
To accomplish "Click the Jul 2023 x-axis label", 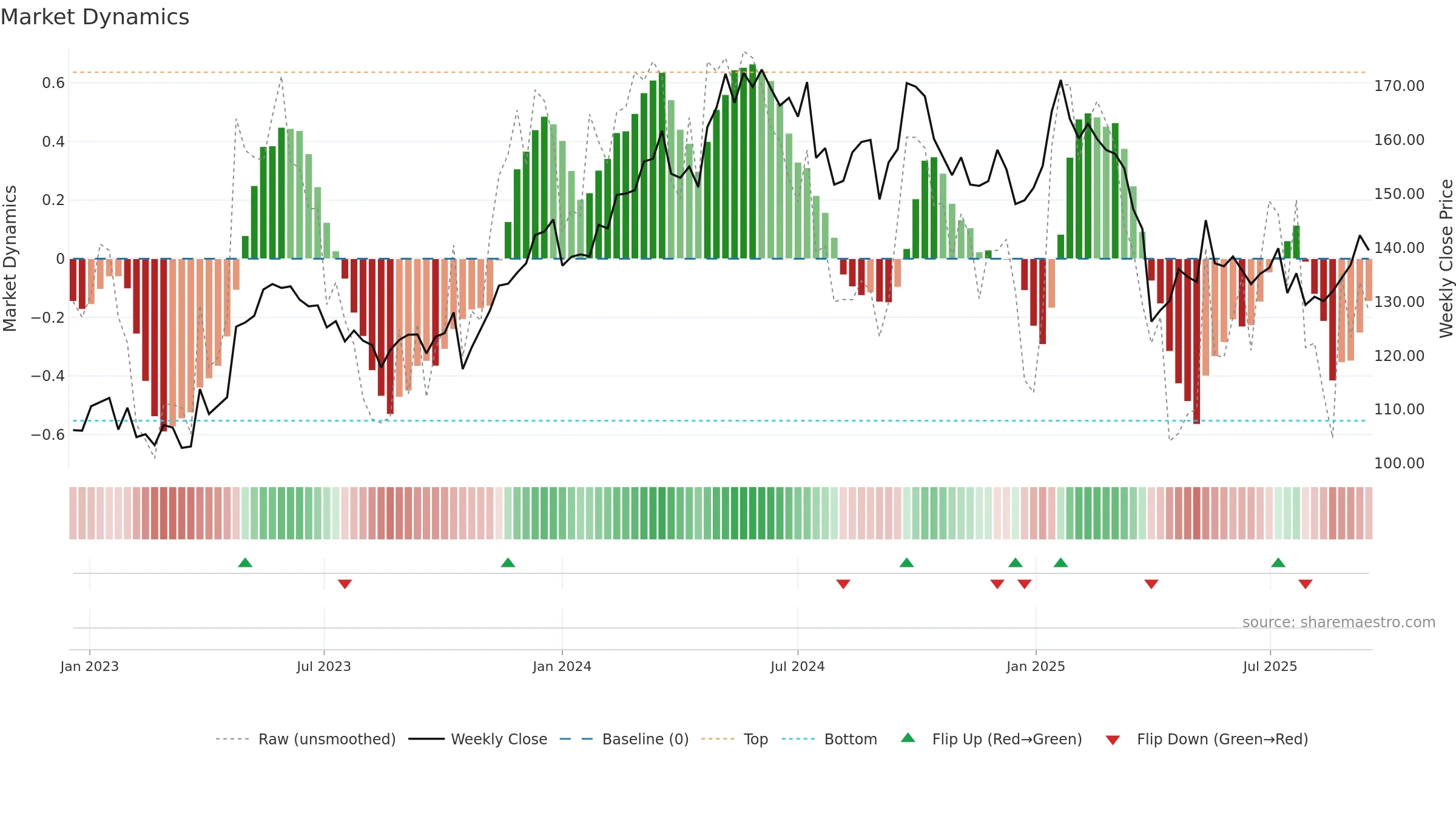I will tap(324, 666).
